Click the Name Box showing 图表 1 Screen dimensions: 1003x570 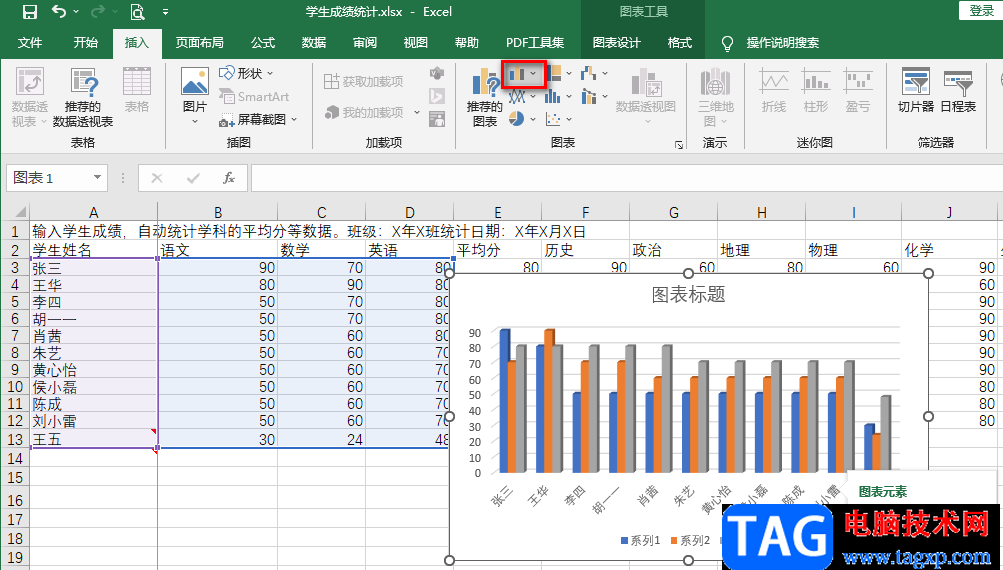[x=49, y=178]
